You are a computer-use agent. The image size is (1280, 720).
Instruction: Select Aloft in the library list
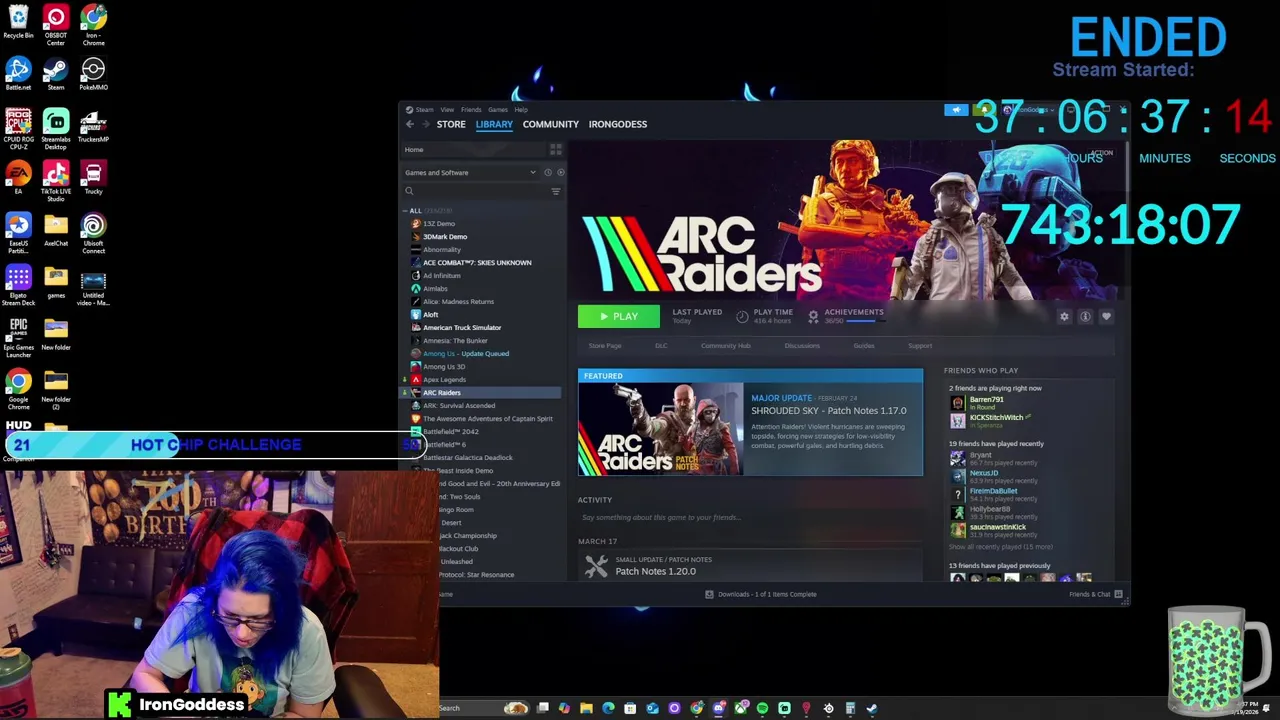click(x=431, y=315)
